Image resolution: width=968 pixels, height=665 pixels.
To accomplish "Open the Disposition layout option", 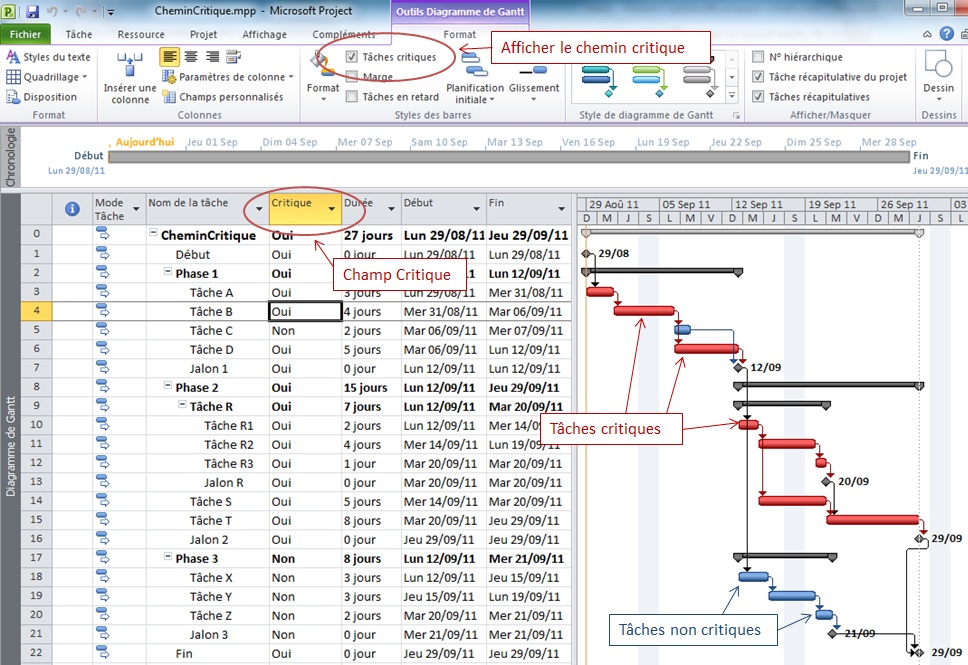I will 41,97.
